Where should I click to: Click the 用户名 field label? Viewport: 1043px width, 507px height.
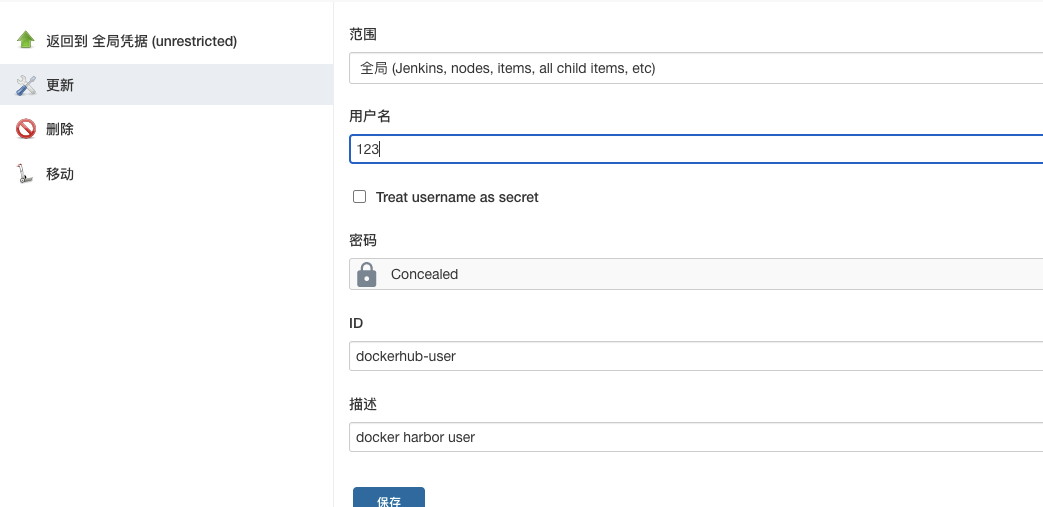click(370, 116)
